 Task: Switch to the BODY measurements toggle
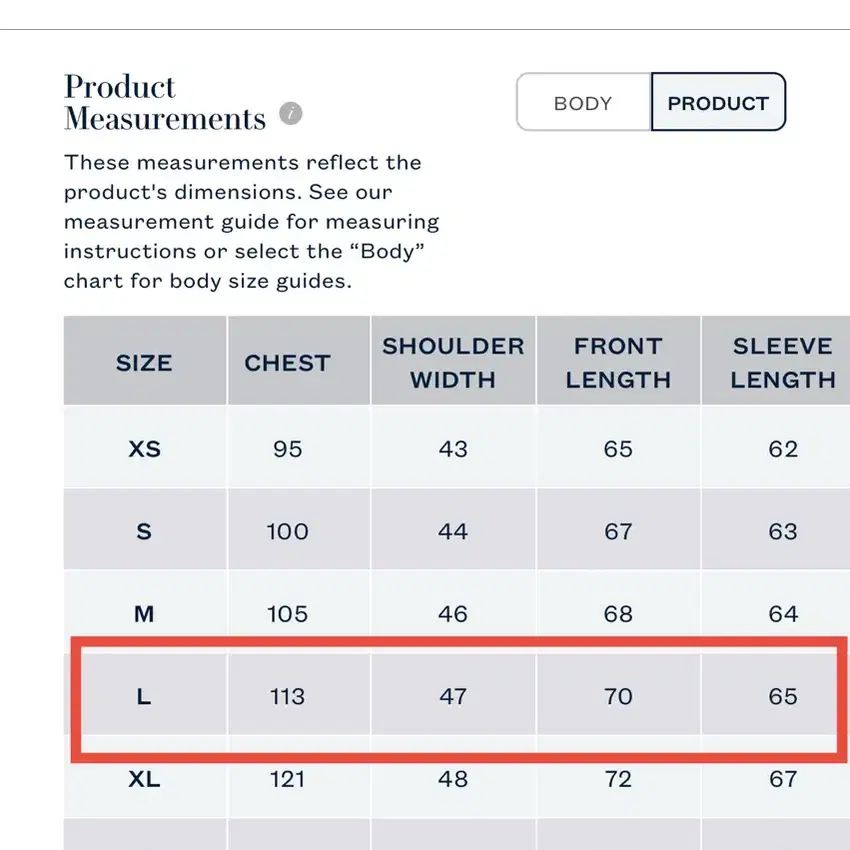pos(584,102)
